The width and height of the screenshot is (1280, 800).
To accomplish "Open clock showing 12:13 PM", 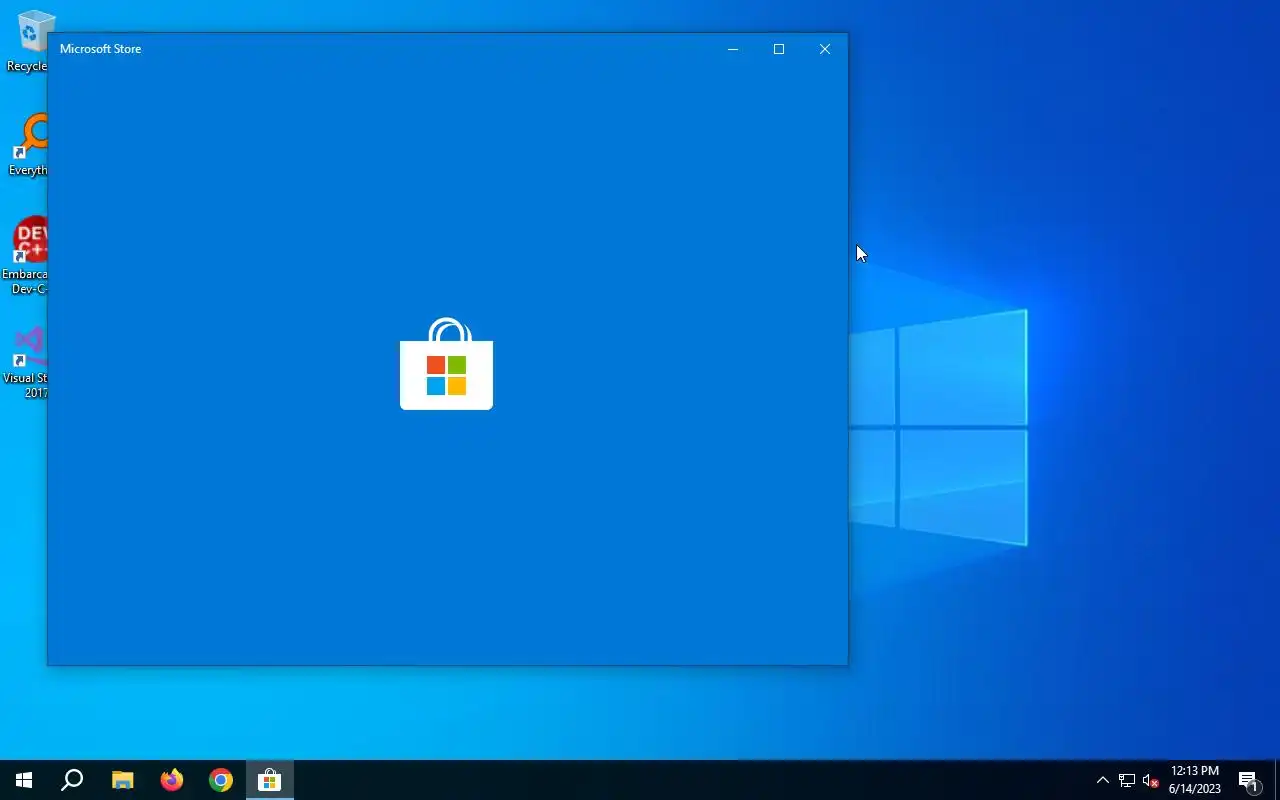I will point(1195,780).
